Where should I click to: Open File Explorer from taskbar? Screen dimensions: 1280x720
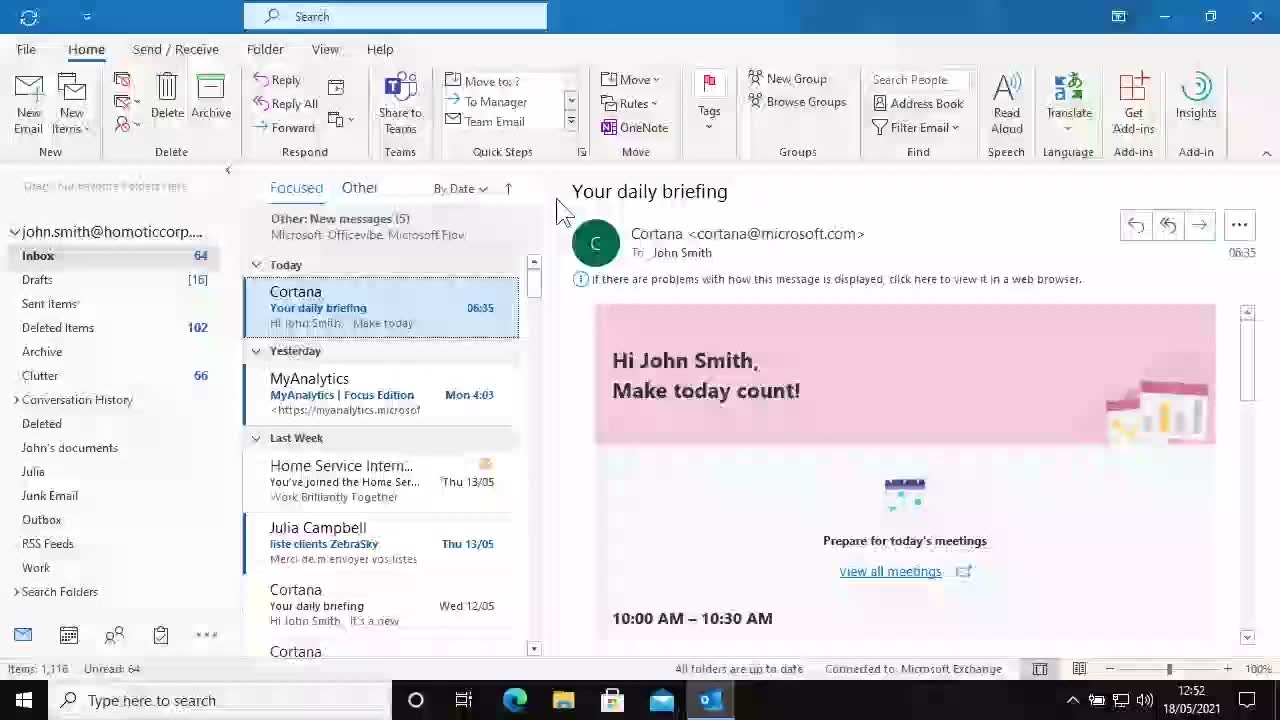click(x=563, y=700)
